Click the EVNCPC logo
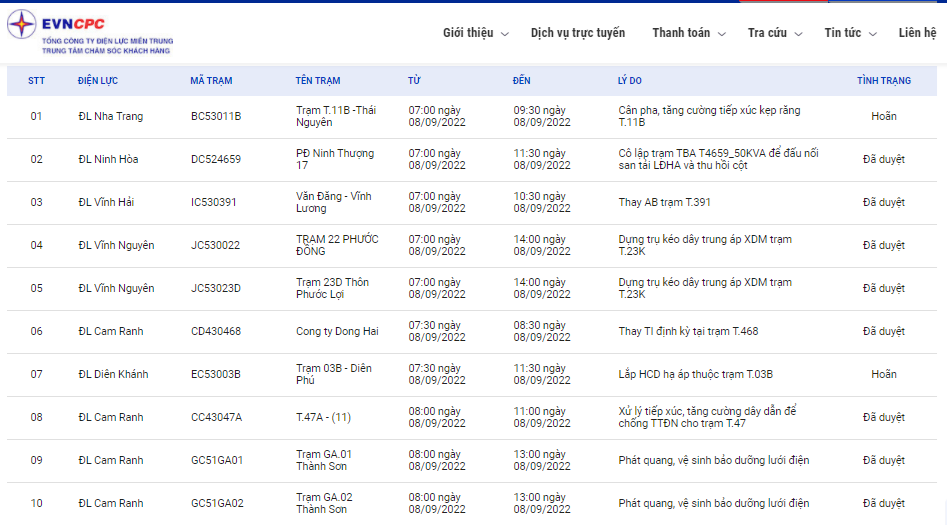The width and height of the screenshot is (947, 525). (x=90, y=33)
